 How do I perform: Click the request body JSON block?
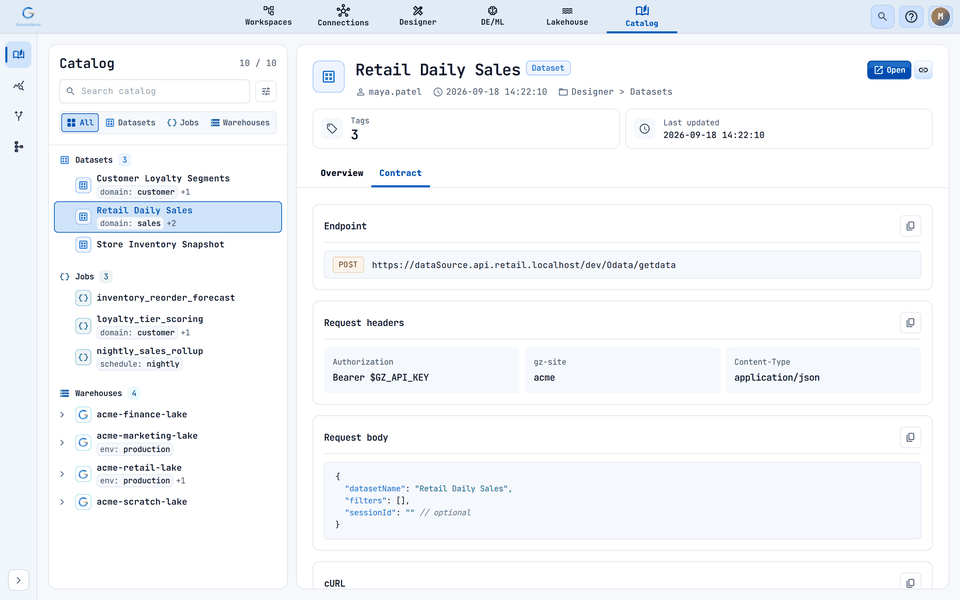pos(622,500)
